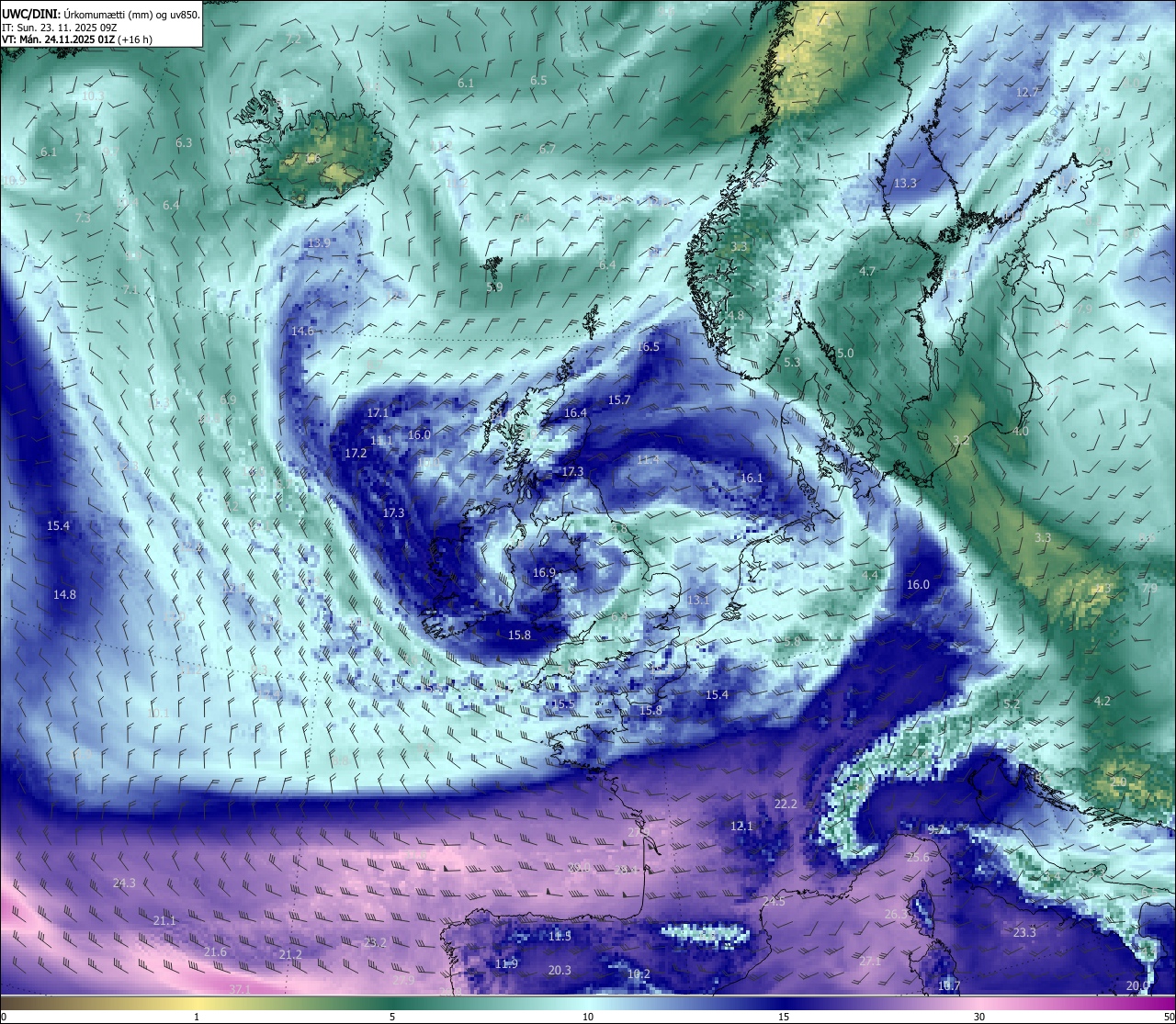This screenshot has width=1176, height=1024.
Task: Click the map value 24.5
Action: tap(774, 902)
